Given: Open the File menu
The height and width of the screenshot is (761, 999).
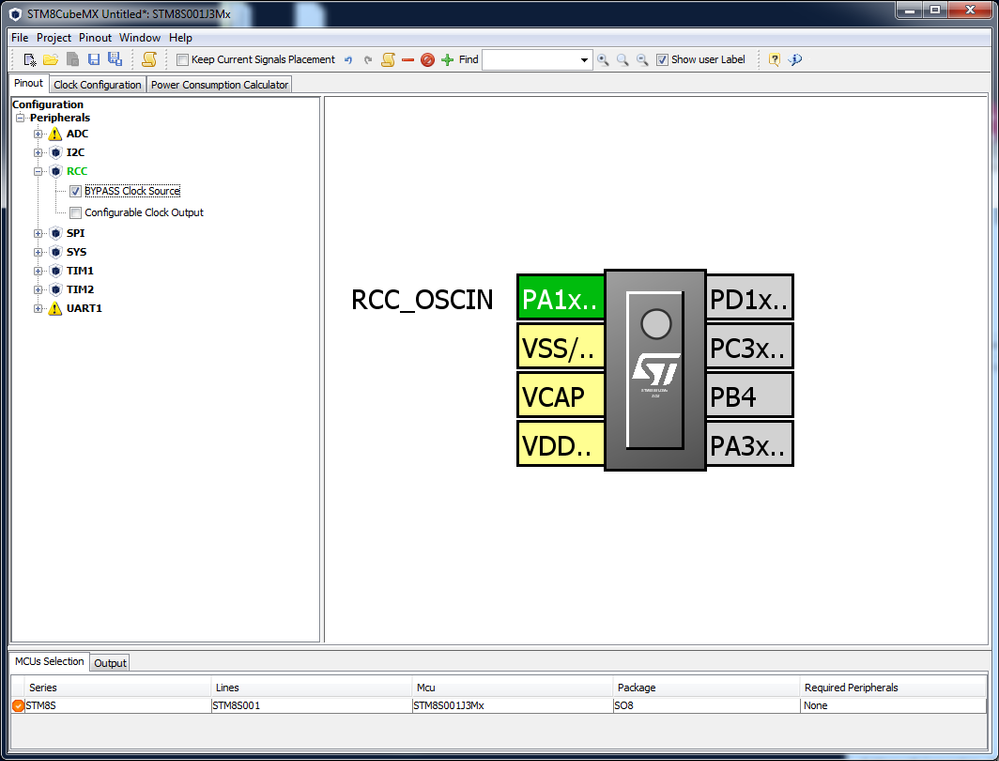Looking at the screenshot, I should pos(20,38).
